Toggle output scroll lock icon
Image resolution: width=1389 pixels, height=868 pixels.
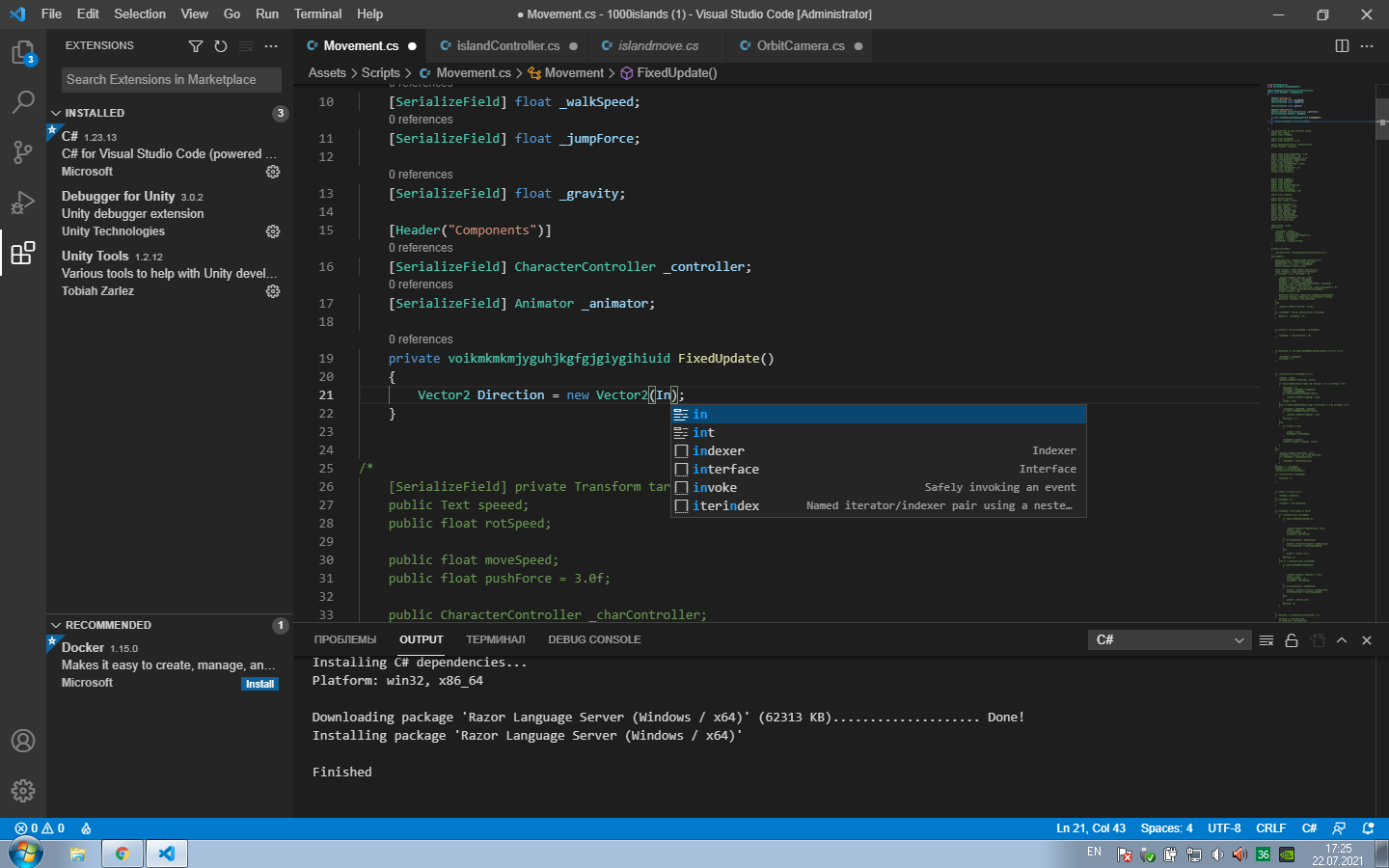(1292, 640)
